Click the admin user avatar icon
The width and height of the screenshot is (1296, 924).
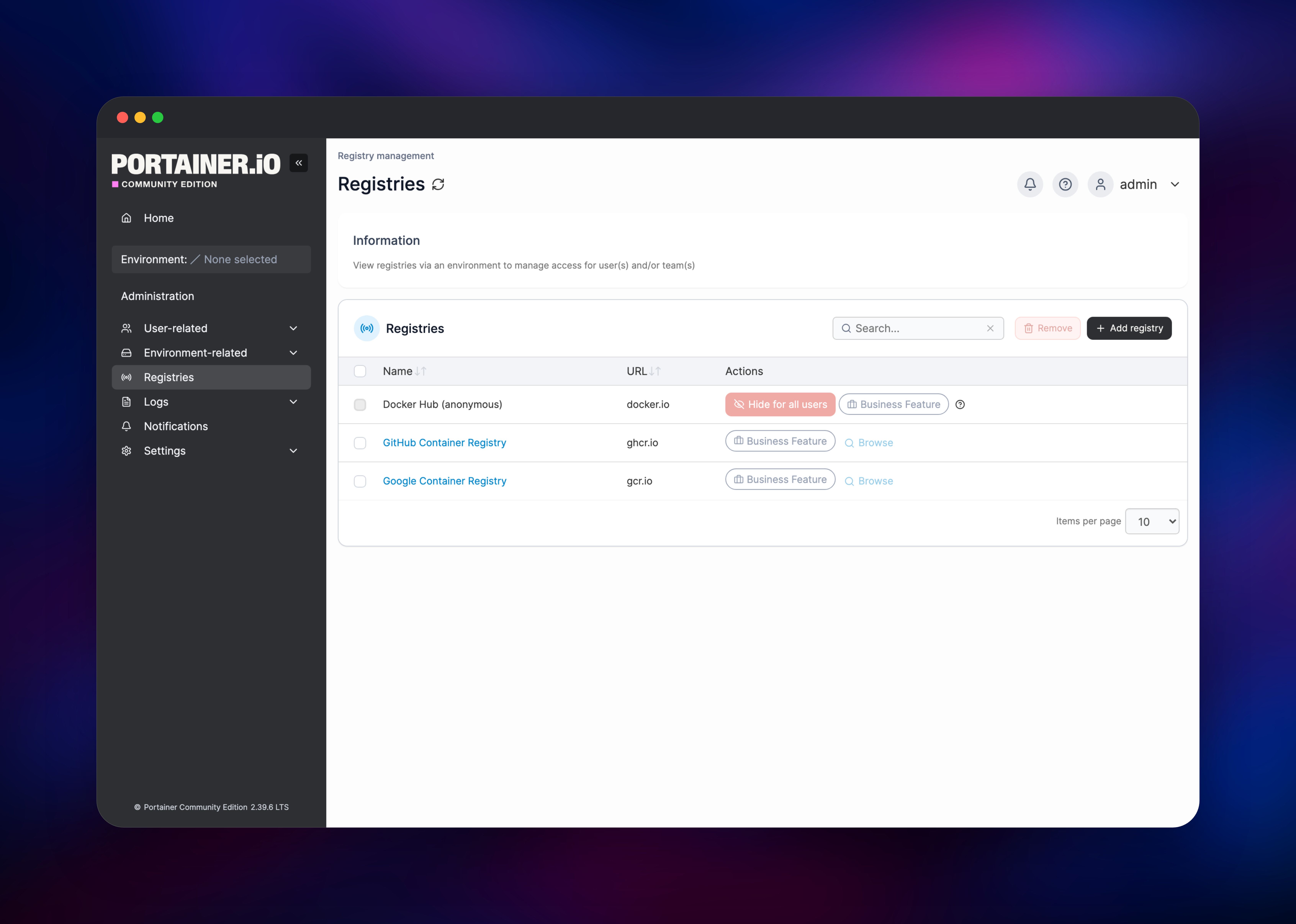(x=1100, y=184)
